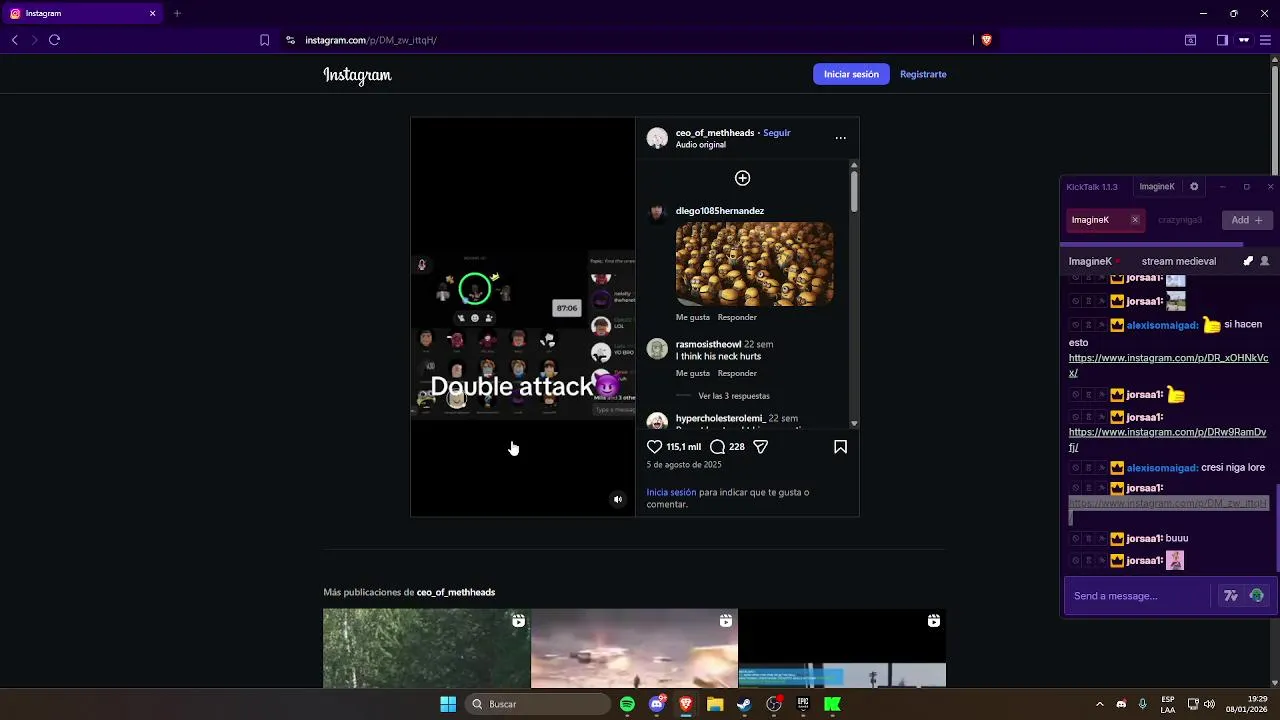
Task: Open the post options three-dots menu
Action: coord(840,138)
